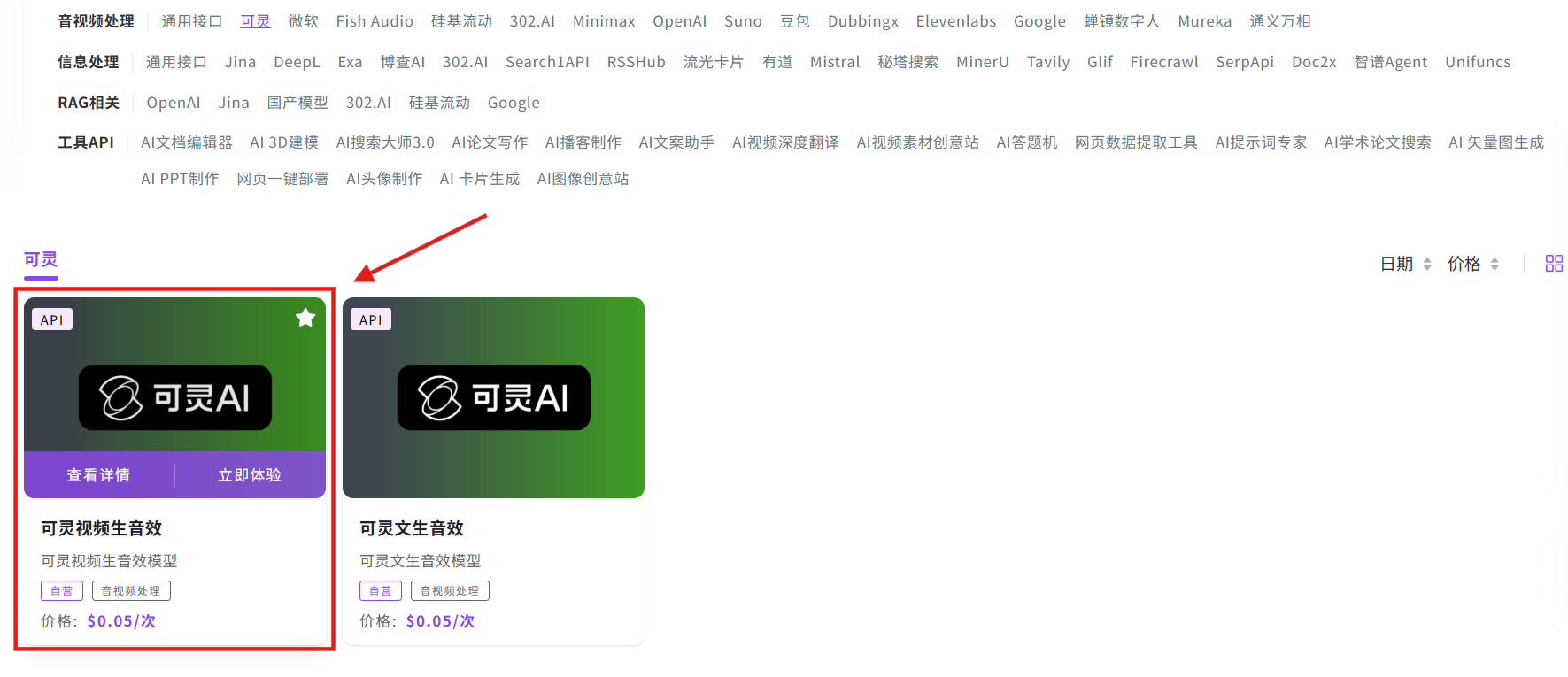Select AI视频深度翻译 tool

pos(785,142)
